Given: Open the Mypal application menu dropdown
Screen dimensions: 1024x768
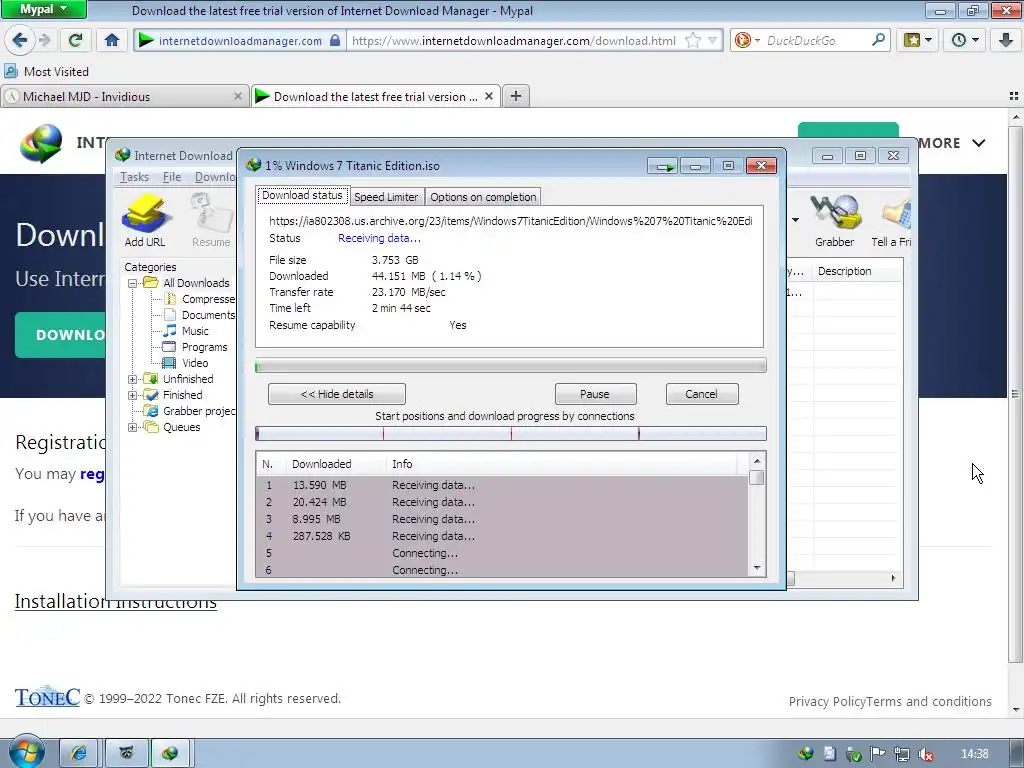Looking at the screenshot, I should pos(43,9).
